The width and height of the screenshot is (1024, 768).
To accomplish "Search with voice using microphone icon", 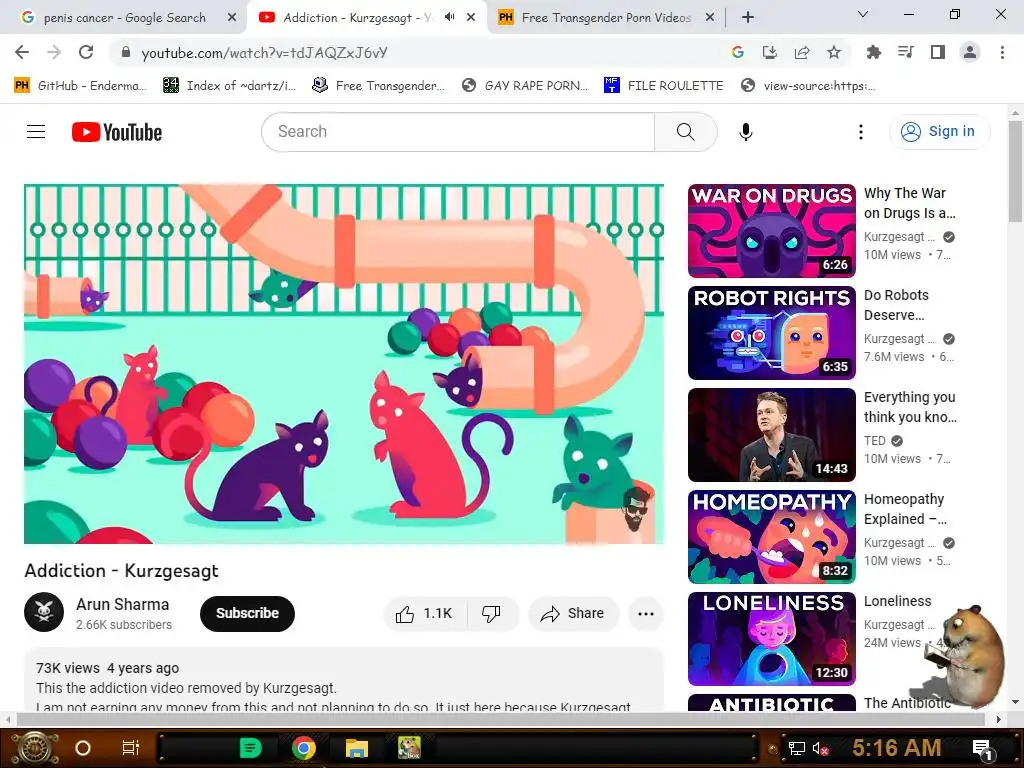I will tap(745, 132).
